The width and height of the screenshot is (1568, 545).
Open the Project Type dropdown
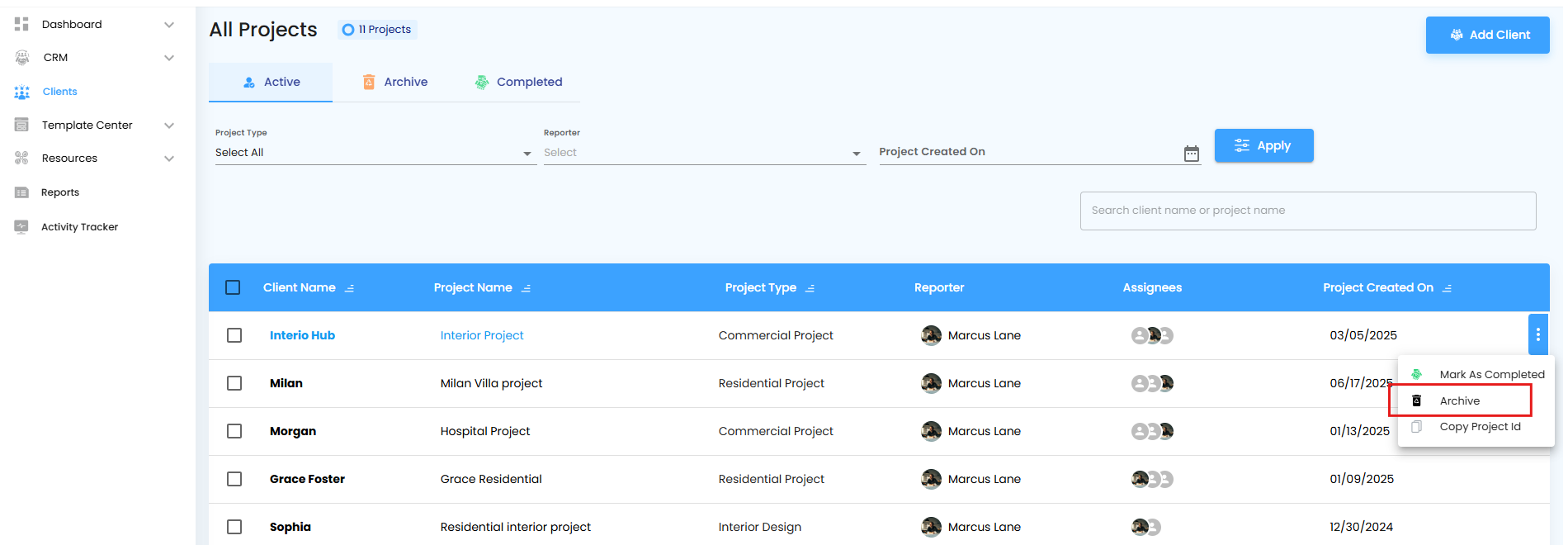[375, 153]
